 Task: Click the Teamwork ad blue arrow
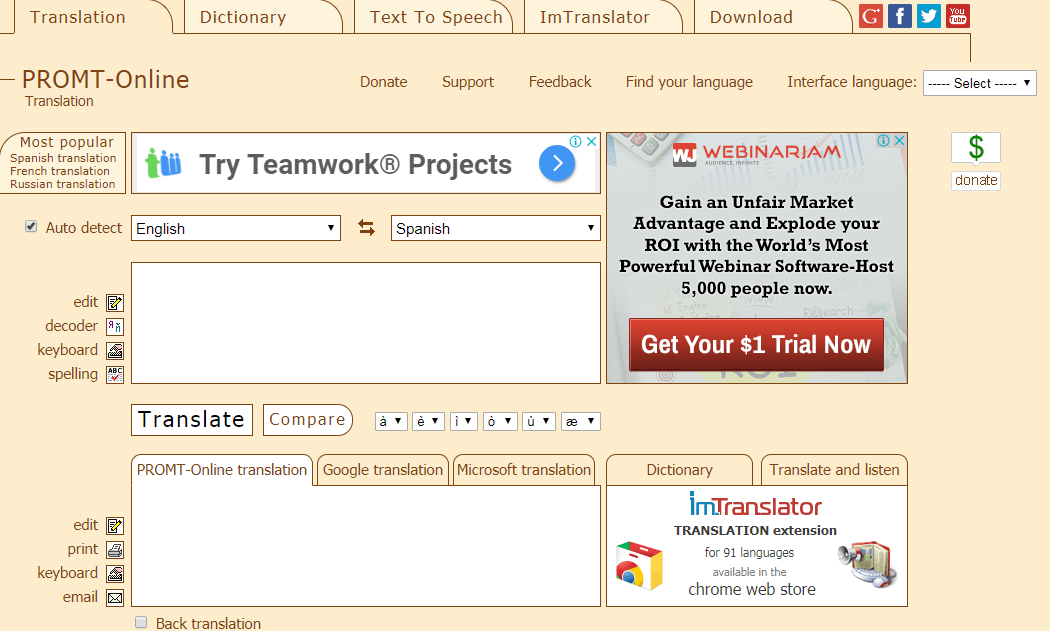(557, 163)
